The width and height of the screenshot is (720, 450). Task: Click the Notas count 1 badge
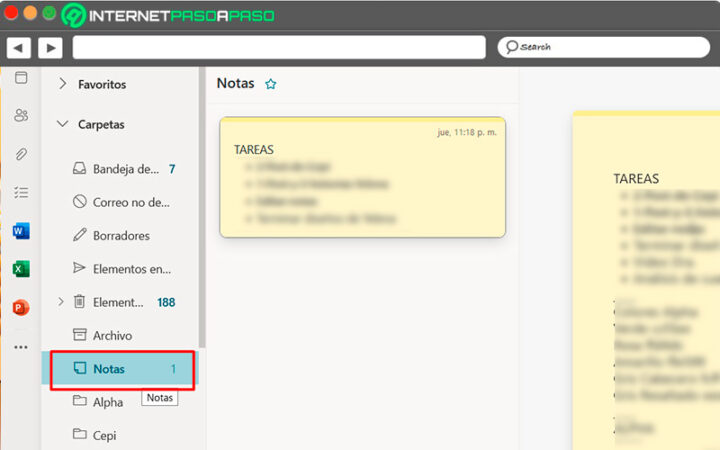[x=174, y=369]
